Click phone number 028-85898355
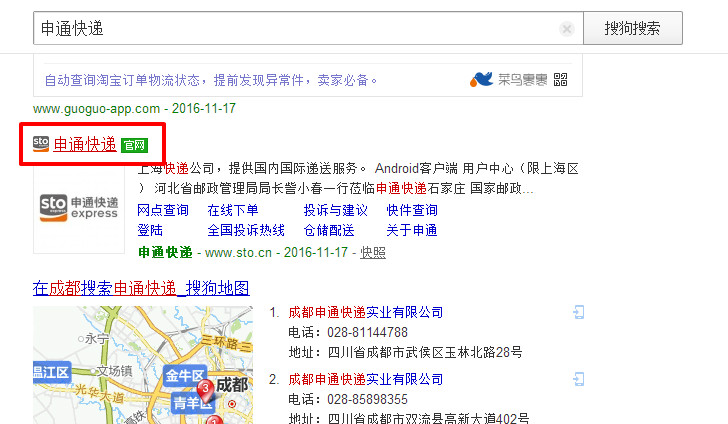 click(367, 399)
